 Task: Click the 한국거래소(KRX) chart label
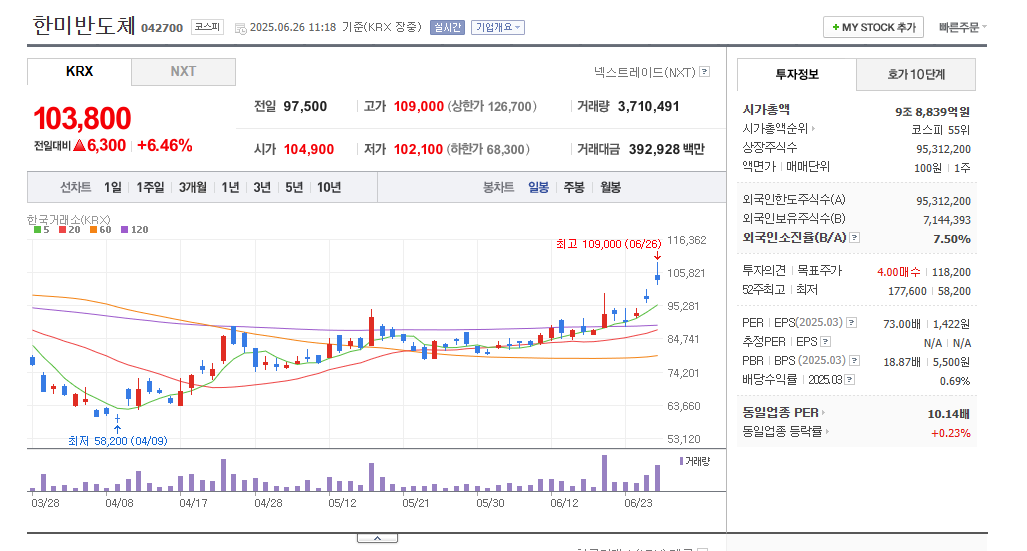click(69, 219)
